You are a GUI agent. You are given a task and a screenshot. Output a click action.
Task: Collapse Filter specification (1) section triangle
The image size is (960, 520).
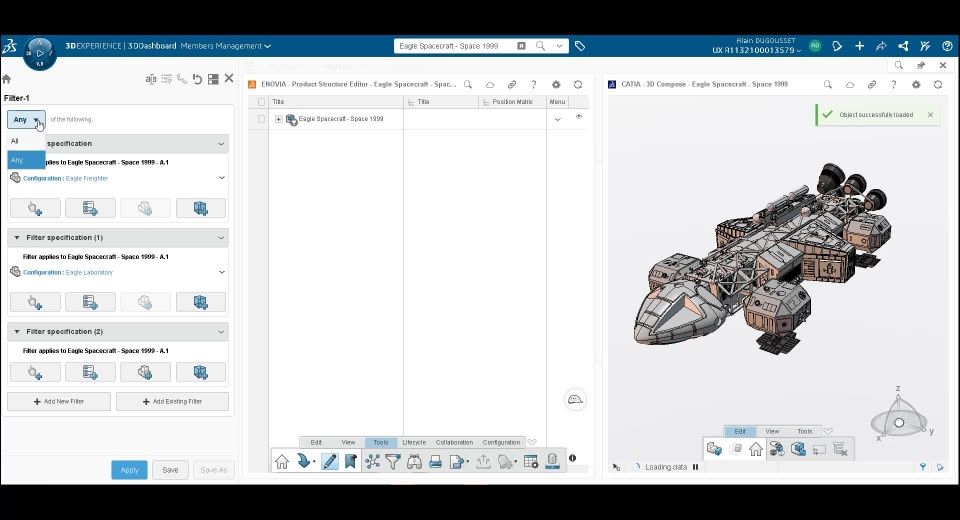17,238
